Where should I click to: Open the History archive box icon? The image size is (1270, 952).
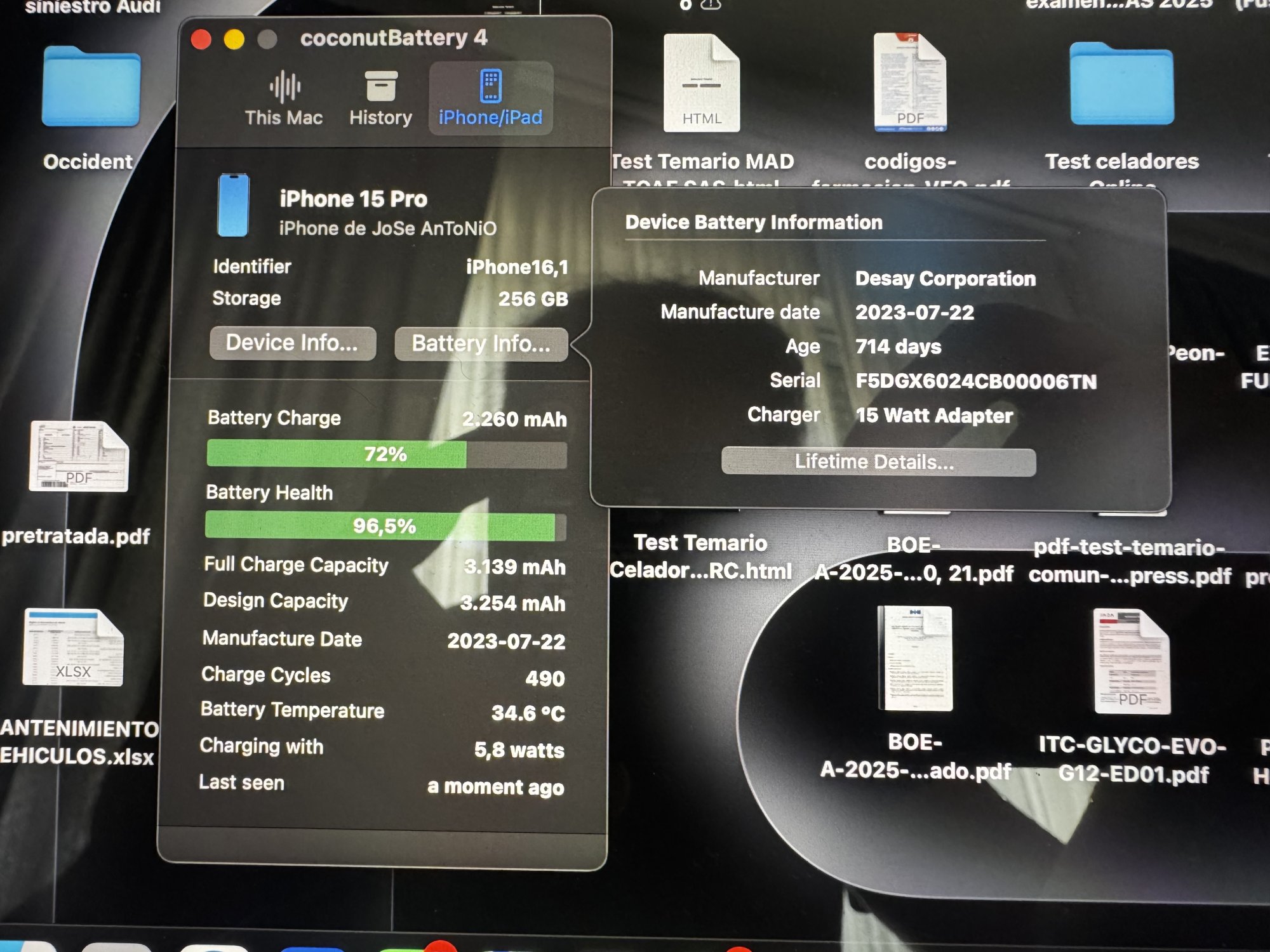381,87
